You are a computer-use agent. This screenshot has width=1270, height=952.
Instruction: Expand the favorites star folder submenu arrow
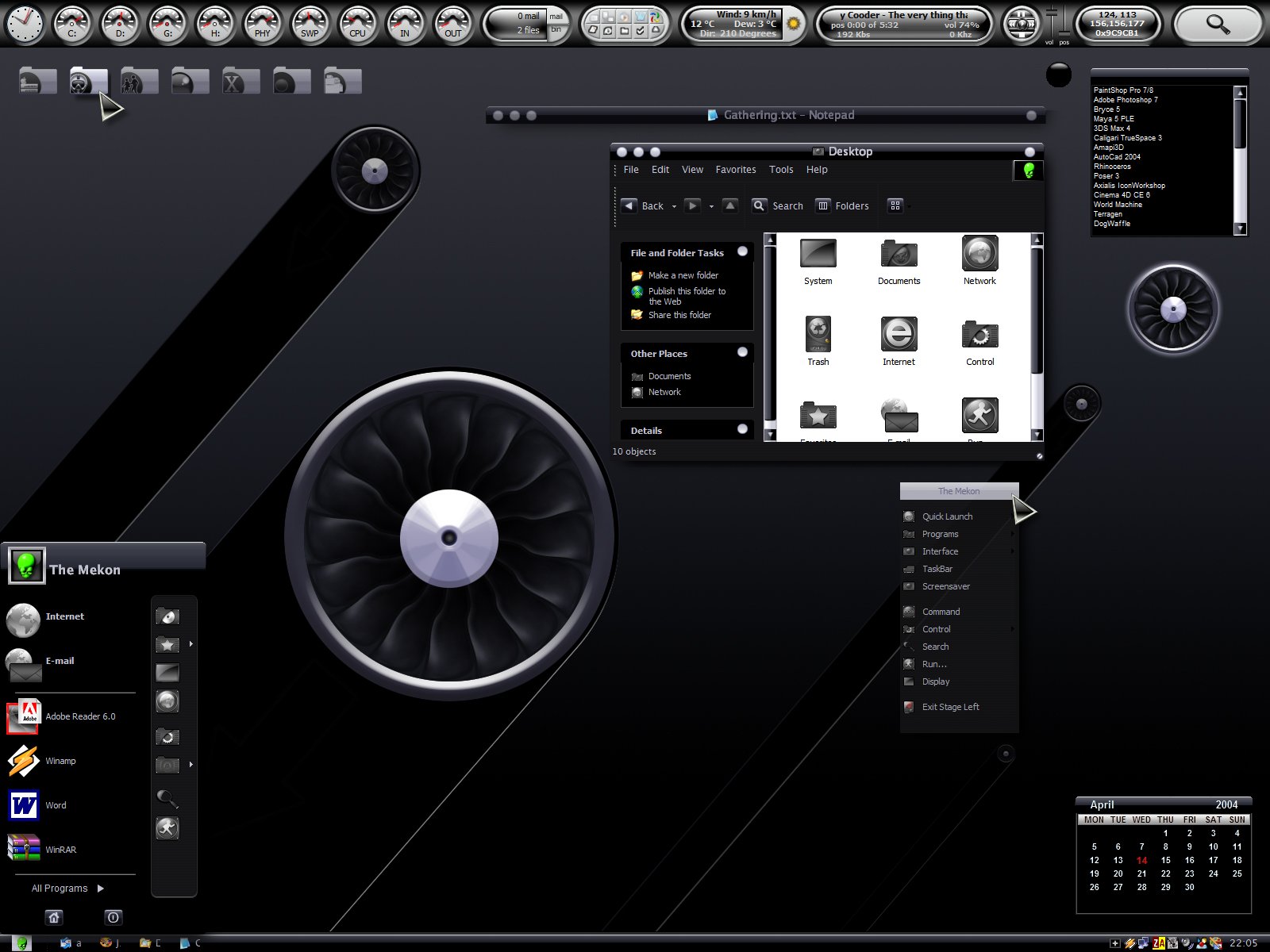pyautogui.click(x=191, y=644)
